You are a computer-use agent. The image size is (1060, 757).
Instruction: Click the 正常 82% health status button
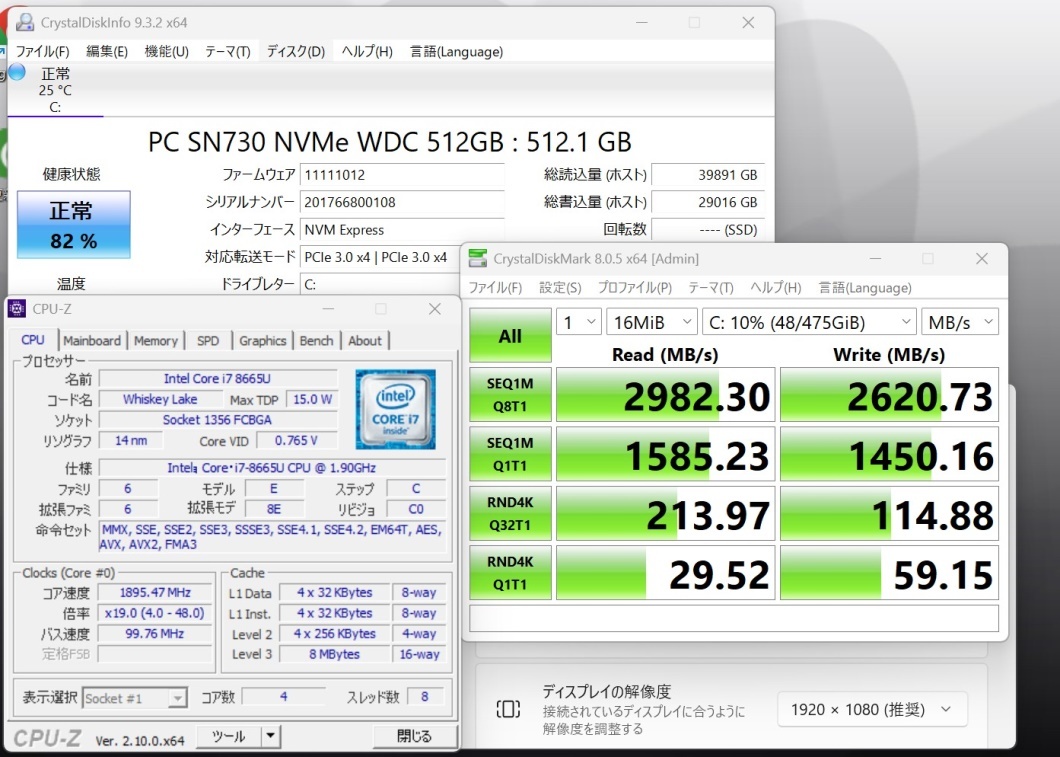pos(74,224)
